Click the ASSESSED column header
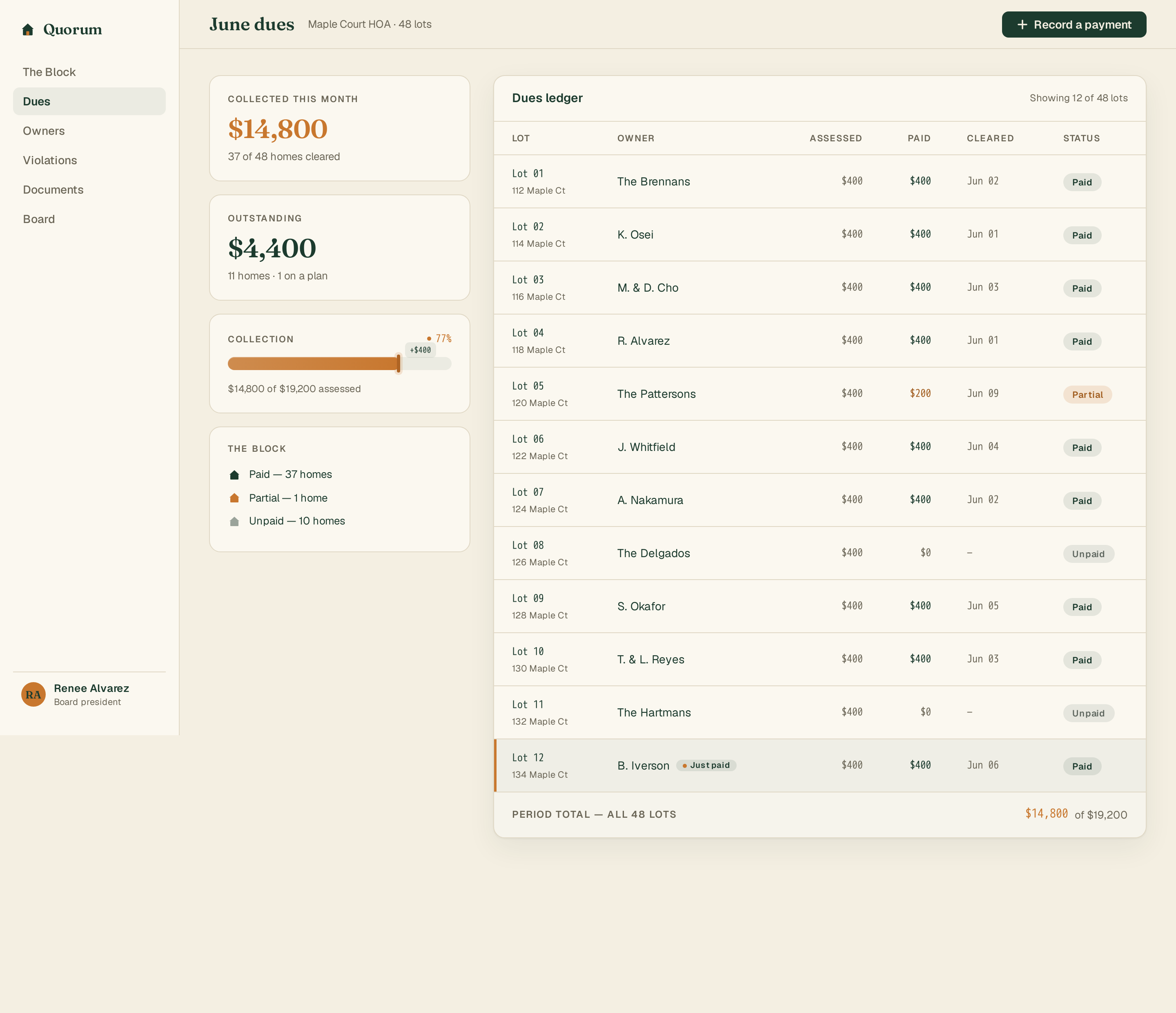The image size is (1176, 1013). click(x=835, y=138)
